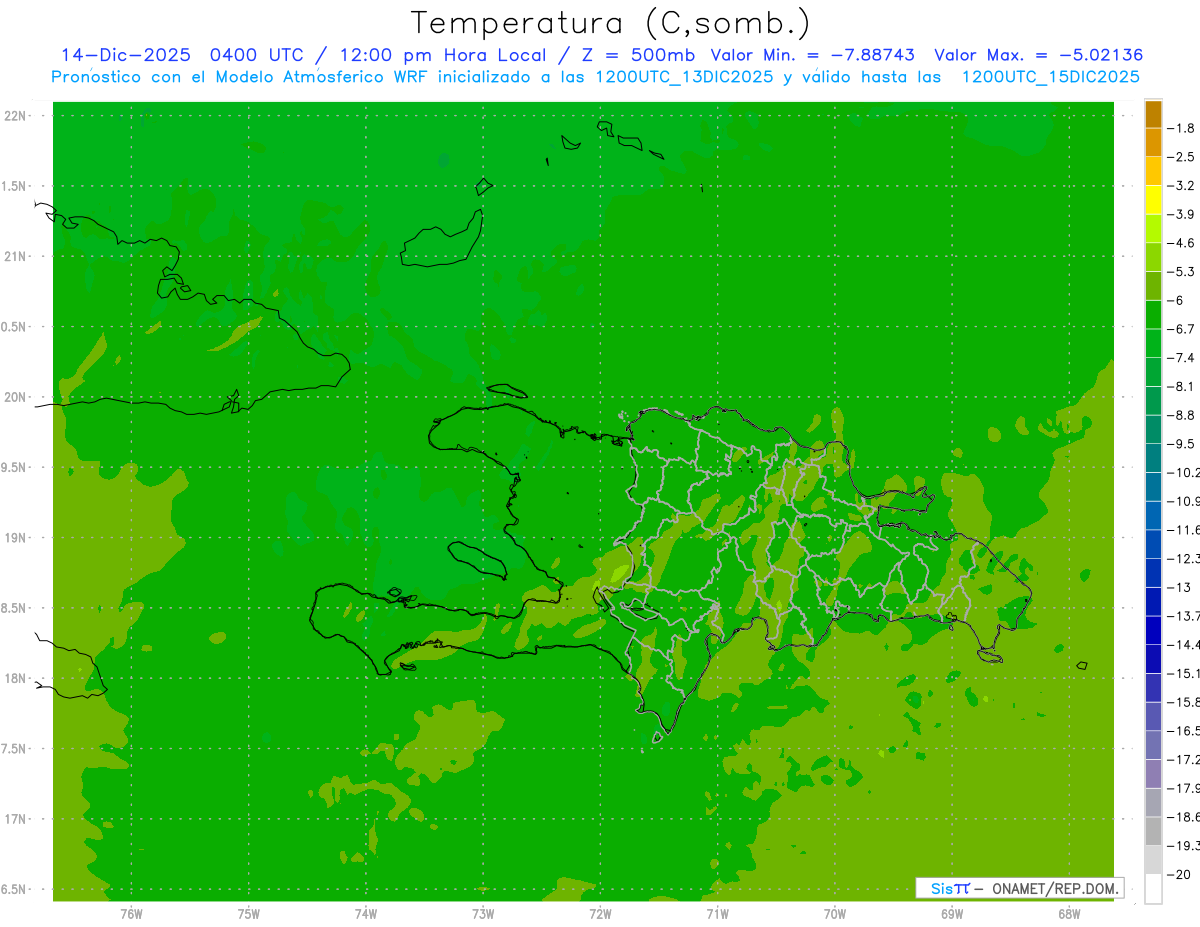The image size is (1200, 927).
Task: Click the -8.1 colorbar value
Action: click(x=1181, y=386)
